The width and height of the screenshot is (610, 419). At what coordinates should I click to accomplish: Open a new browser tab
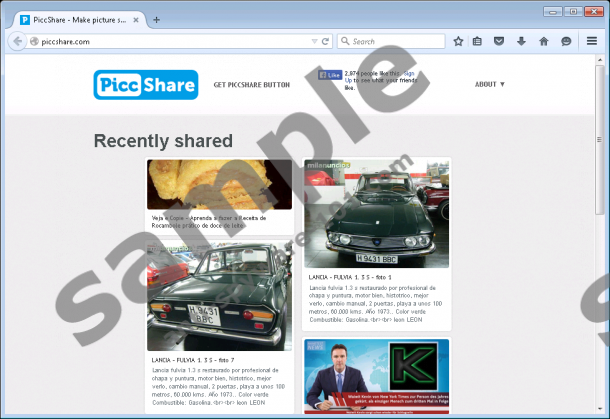pyautogui.click(x=156, y=19)
